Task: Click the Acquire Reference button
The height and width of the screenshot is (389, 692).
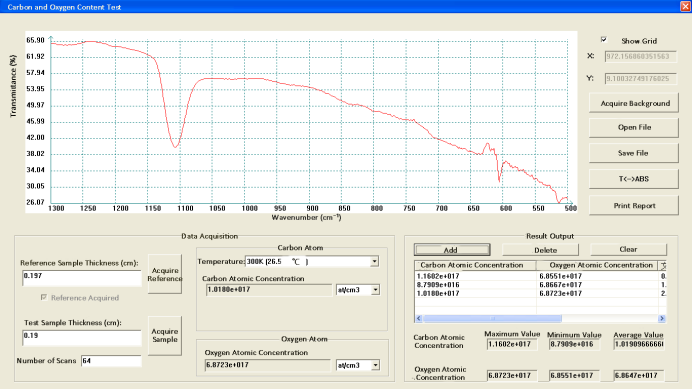Action: tap(165, 274)
